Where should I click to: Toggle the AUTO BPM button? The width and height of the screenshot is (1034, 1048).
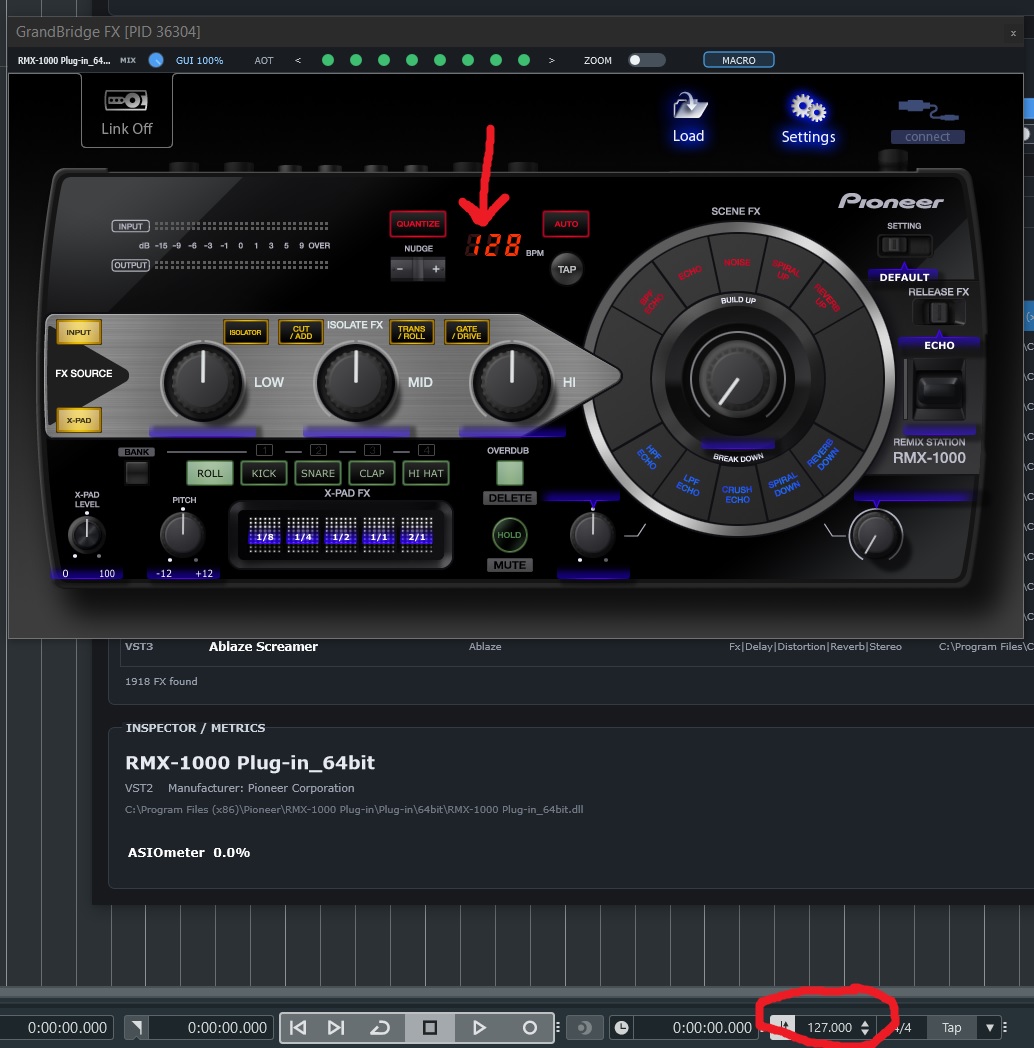coord(566,224)
